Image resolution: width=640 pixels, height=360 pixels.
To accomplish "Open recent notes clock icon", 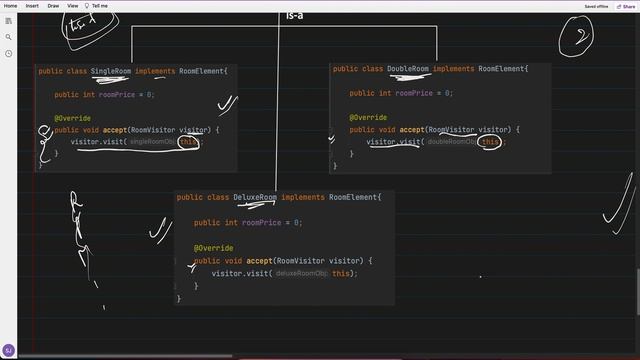I will click(x=9, y=53).
